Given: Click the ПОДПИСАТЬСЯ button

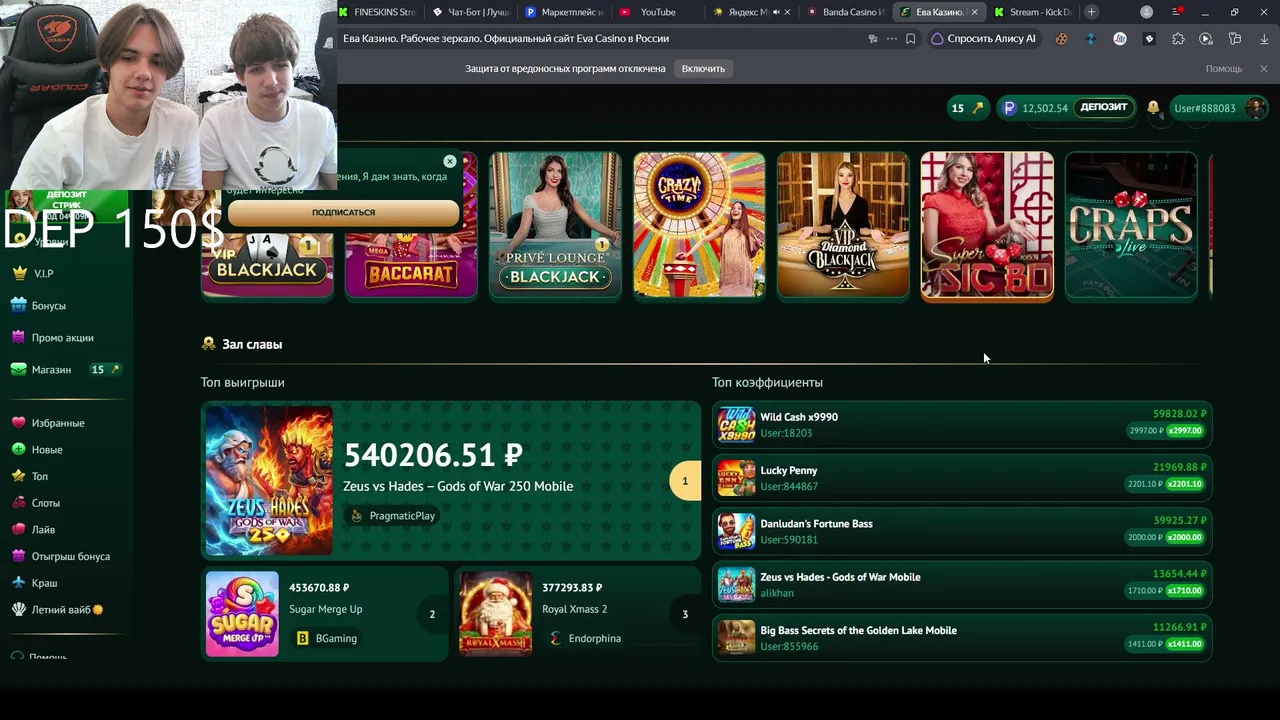Looking at the screenshot, I should [x=343, y=212].
